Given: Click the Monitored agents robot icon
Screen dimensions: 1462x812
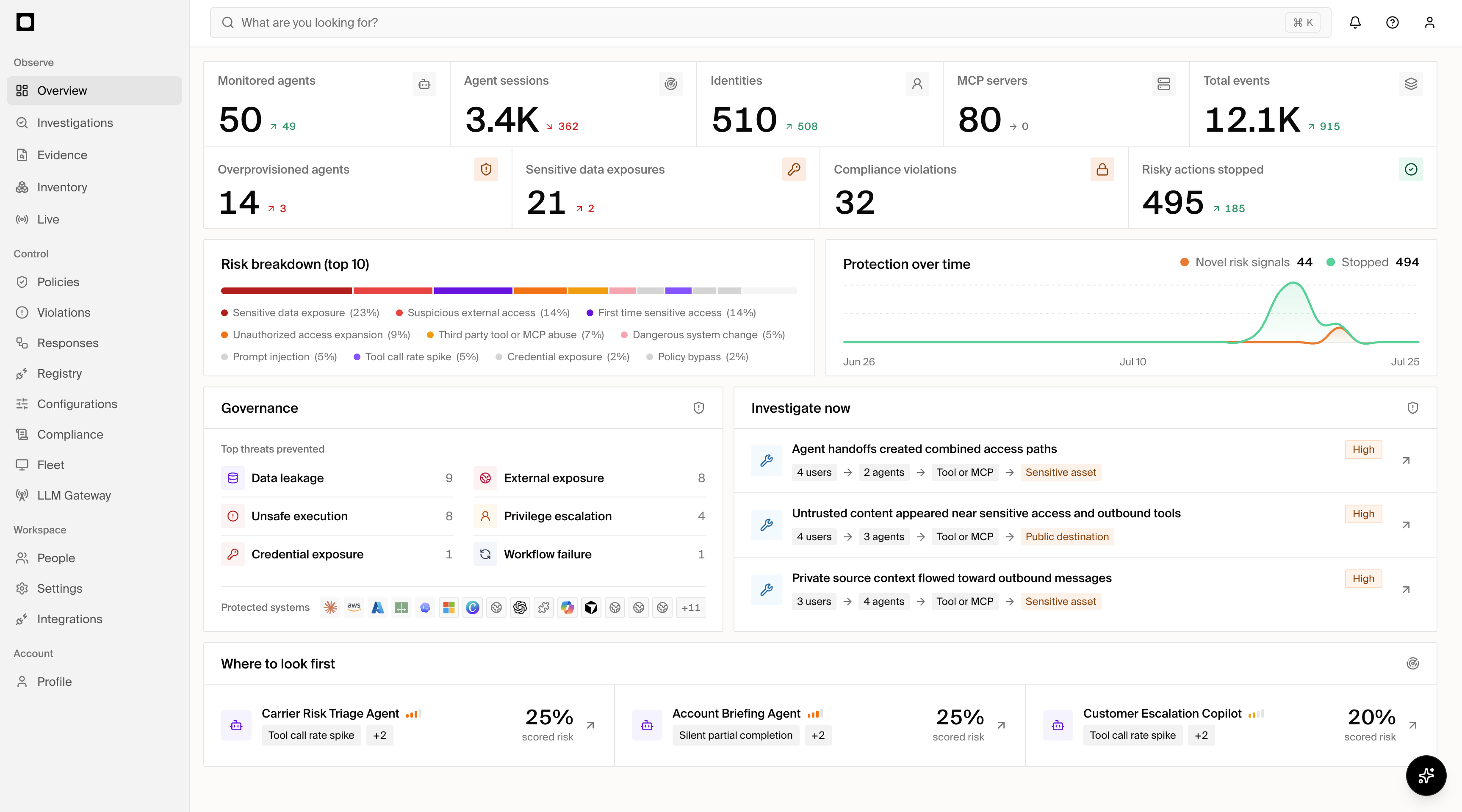Looking at the screenshot, I should pyautogui.click(x=424, y=84).
